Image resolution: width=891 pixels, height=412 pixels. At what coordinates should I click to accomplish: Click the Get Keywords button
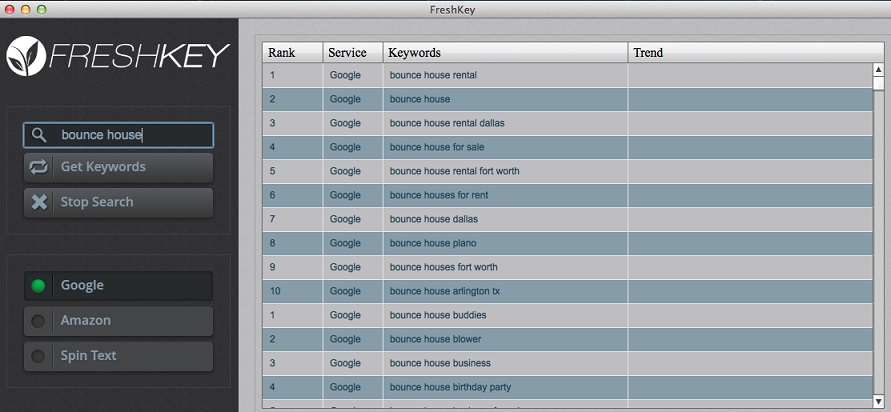pyautogui.click(x=118, y=167)
